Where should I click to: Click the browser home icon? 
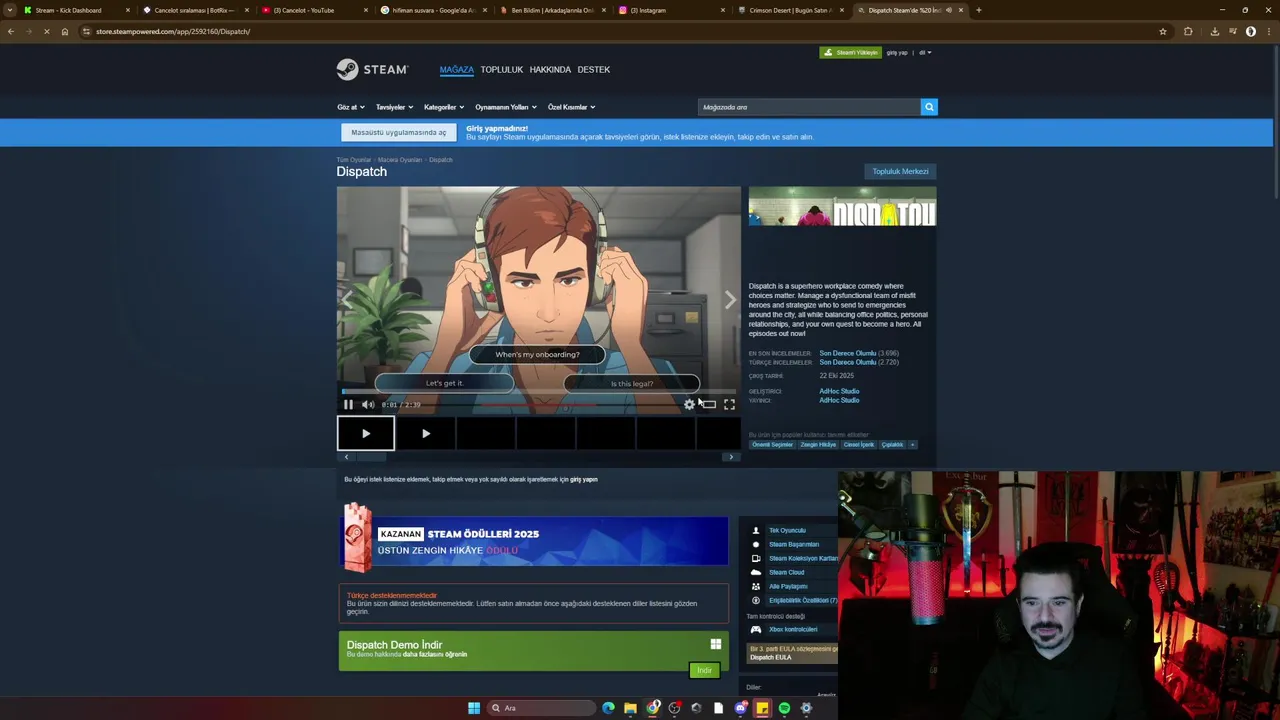tap(65, 31)
